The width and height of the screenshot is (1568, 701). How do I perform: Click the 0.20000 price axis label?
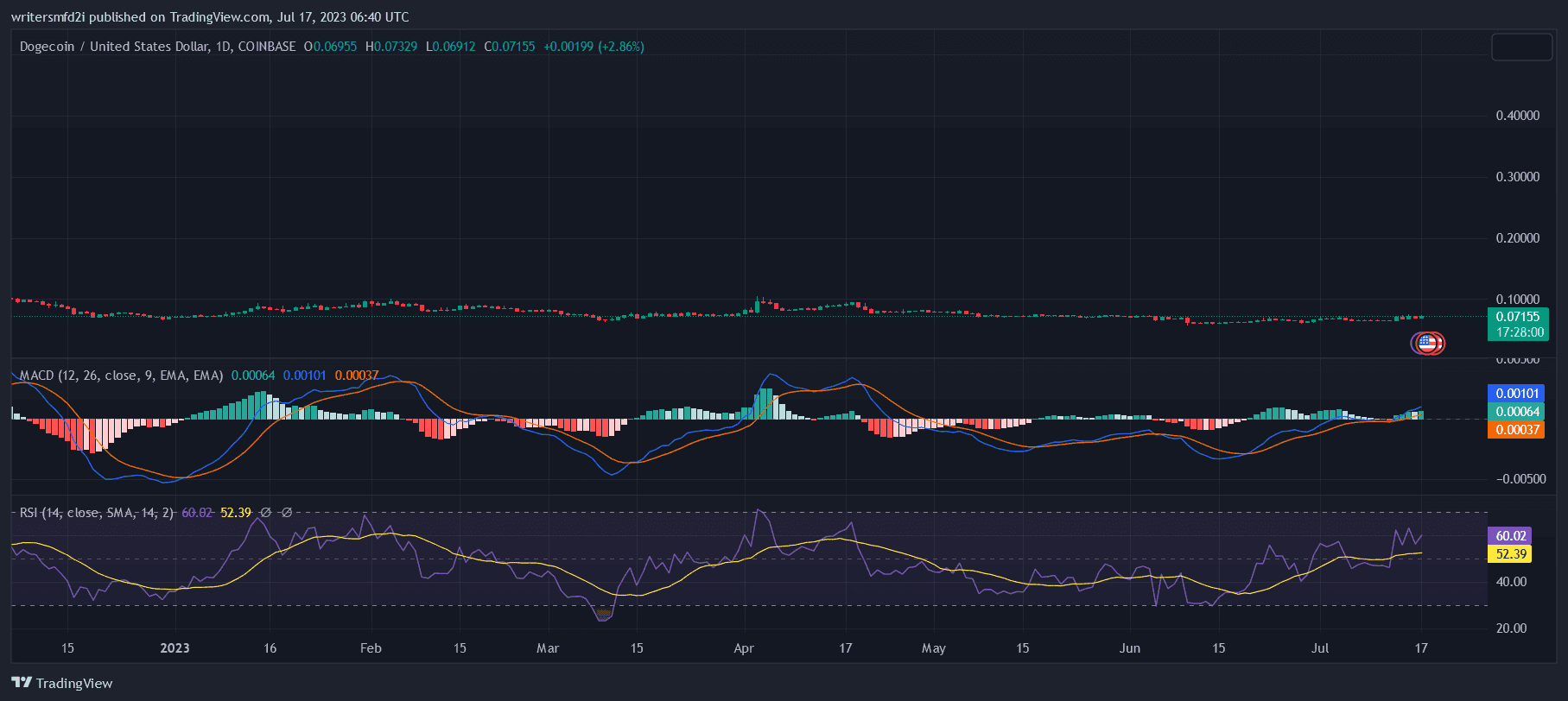pos(1518,238)
